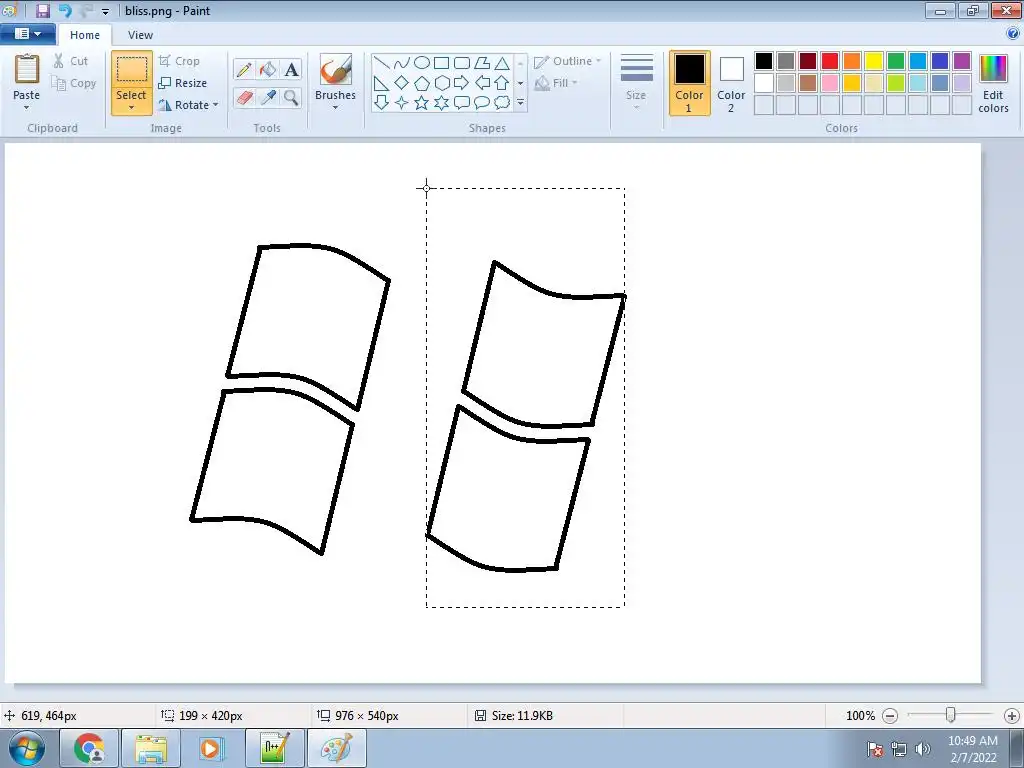Select the Right arrow shape
This screenshot has width=1024, height=768.
462,83
